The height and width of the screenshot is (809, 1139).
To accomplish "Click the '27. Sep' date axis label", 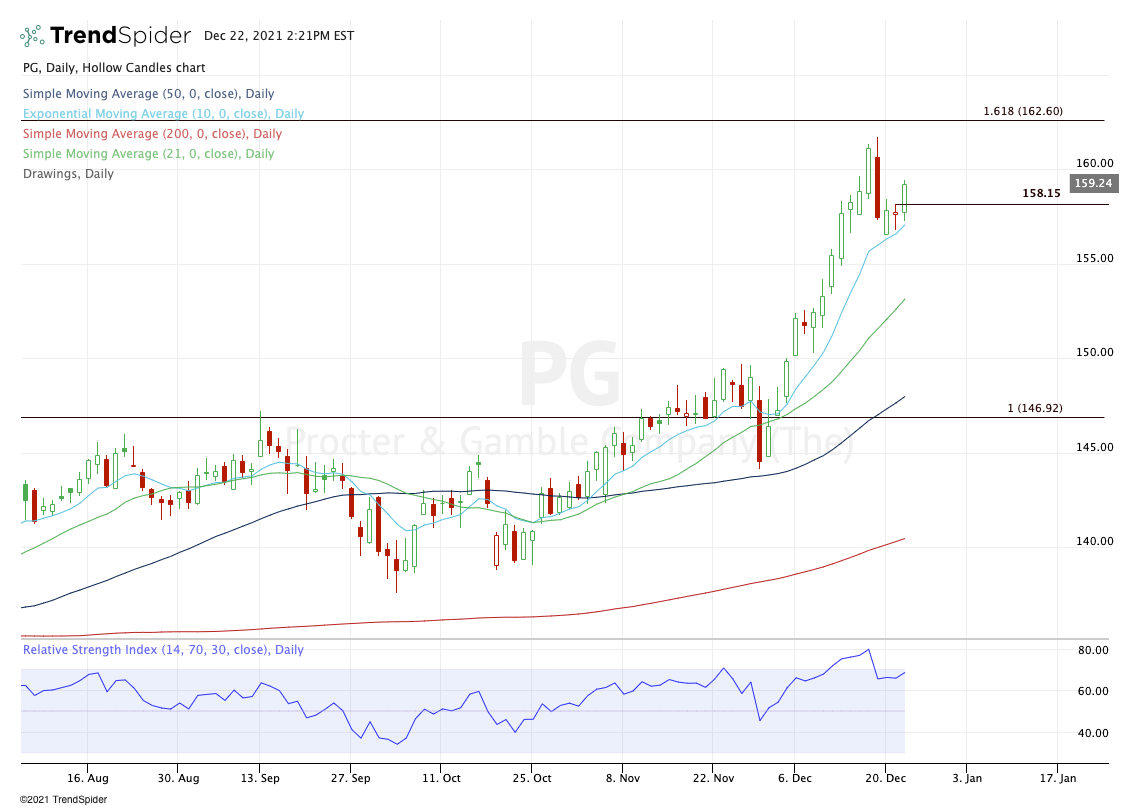I will coord(350,778).
